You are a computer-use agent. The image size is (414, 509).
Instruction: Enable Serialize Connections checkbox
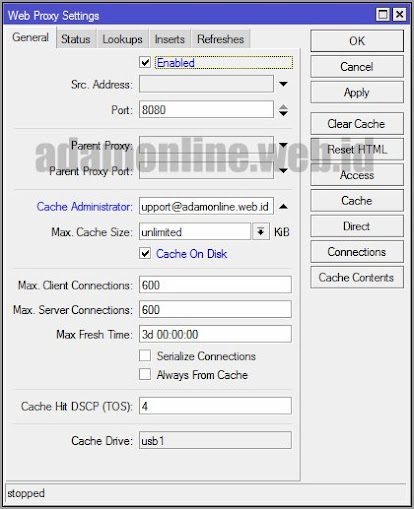click(x=145, y=355)
